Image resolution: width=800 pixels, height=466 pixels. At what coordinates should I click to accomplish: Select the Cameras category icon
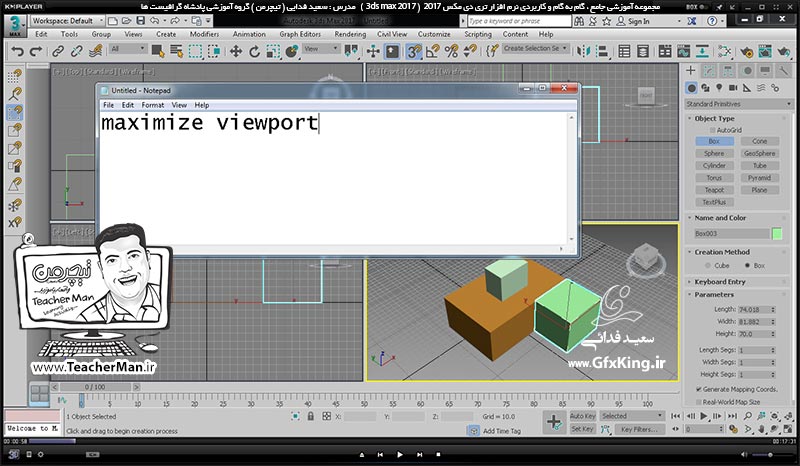733,88
